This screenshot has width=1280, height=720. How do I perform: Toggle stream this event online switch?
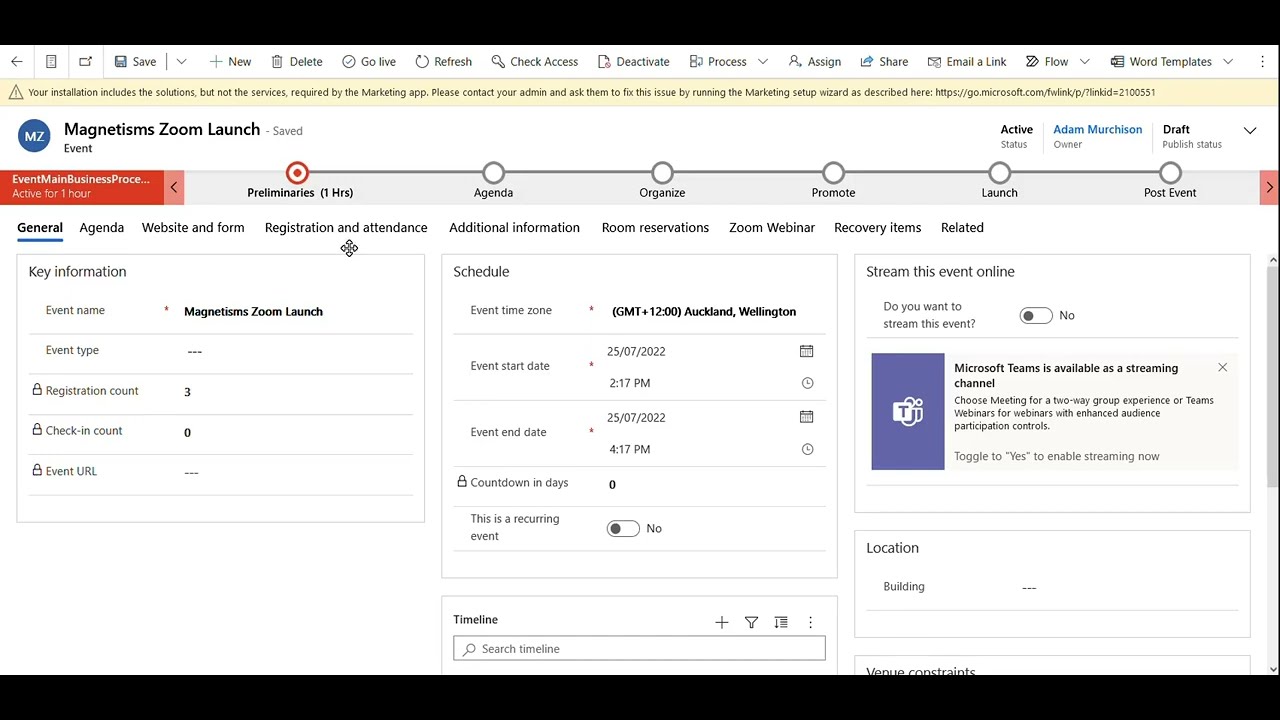pos(1036,316)
